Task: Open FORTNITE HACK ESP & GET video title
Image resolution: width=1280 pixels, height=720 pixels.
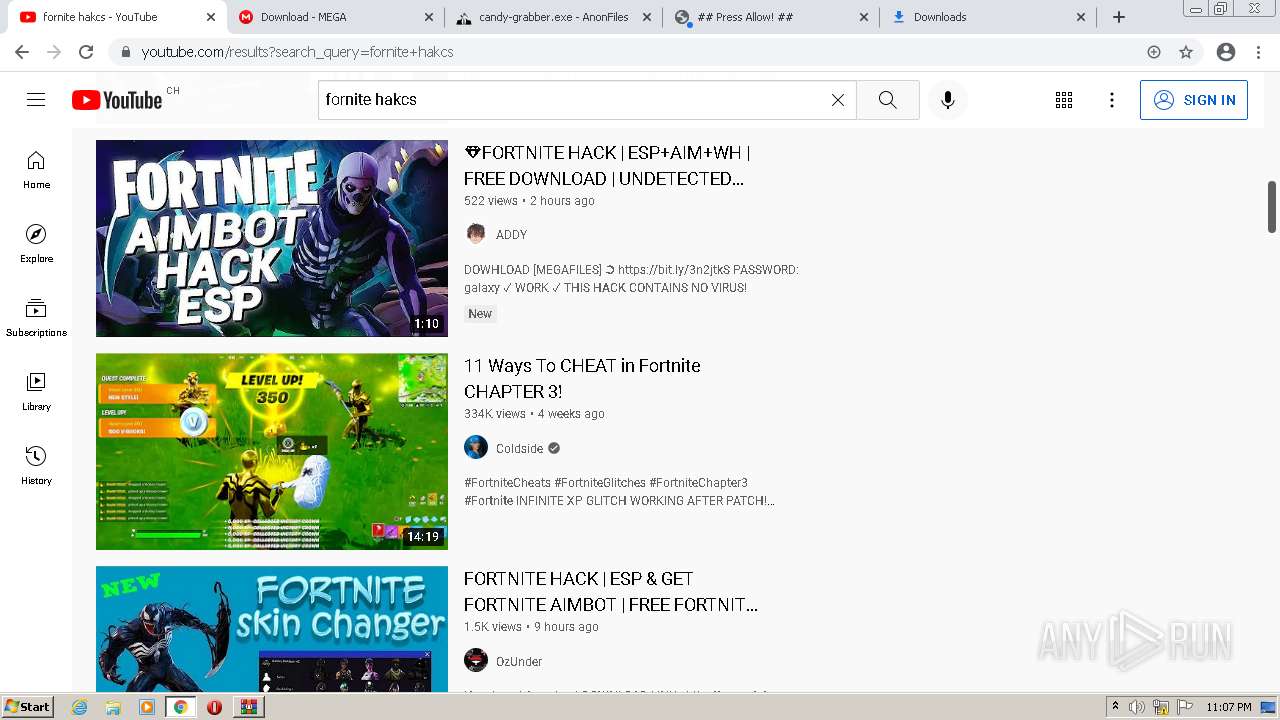Action: coord(611,592)
